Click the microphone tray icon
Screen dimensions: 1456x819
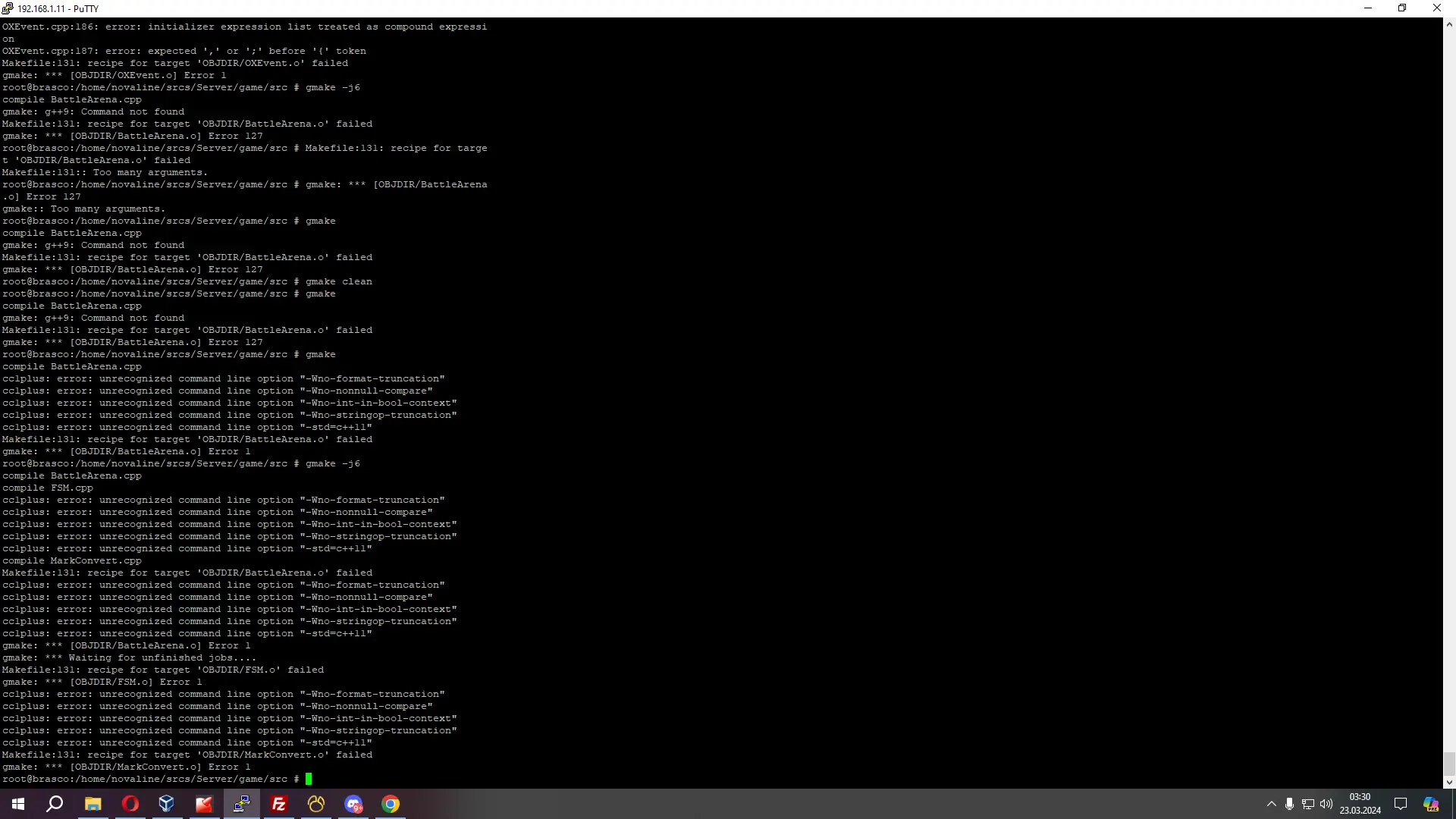(1289, 804)
